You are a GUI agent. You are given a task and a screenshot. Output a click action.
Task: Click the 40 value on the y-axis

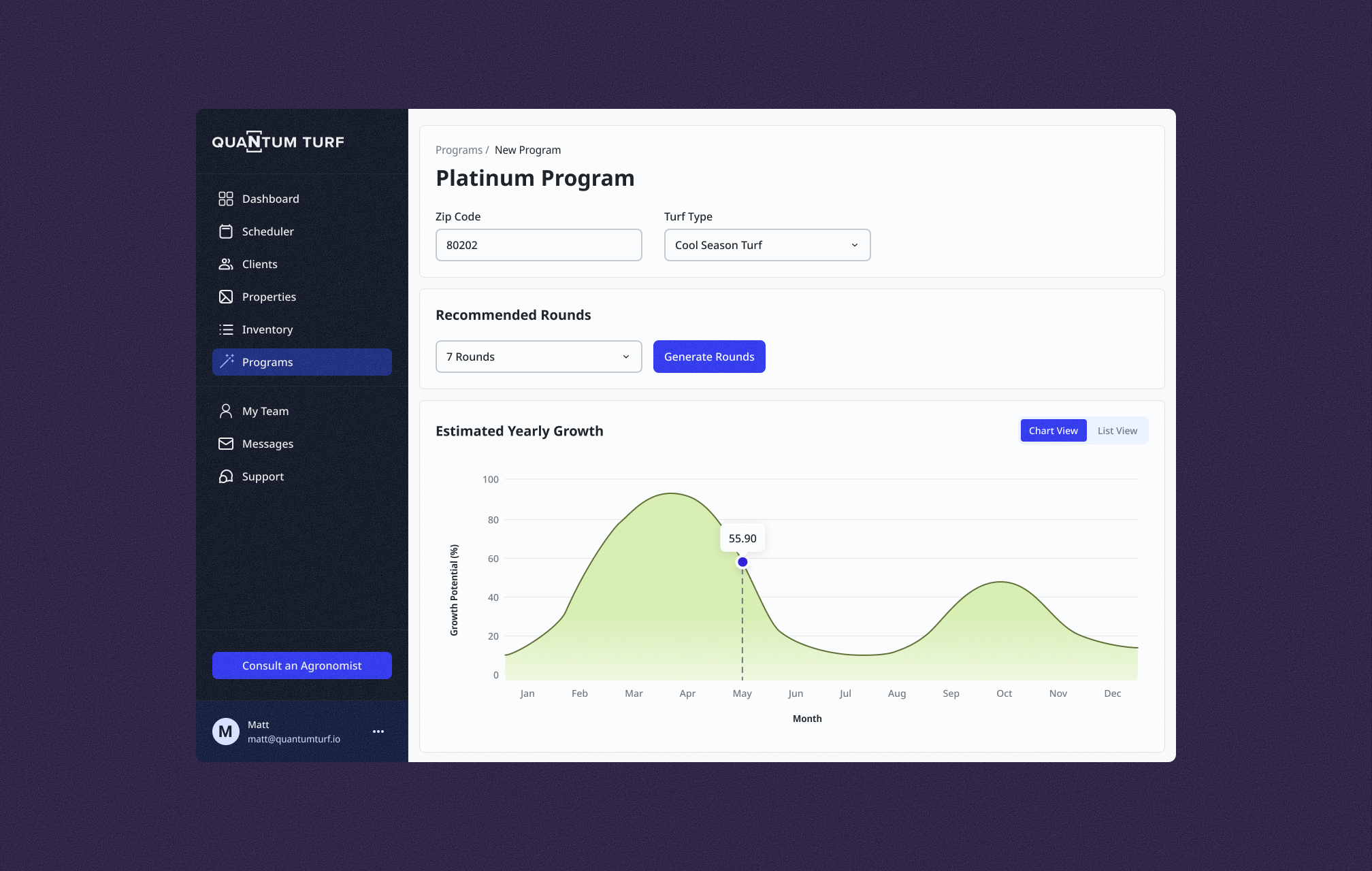(493, 597)
